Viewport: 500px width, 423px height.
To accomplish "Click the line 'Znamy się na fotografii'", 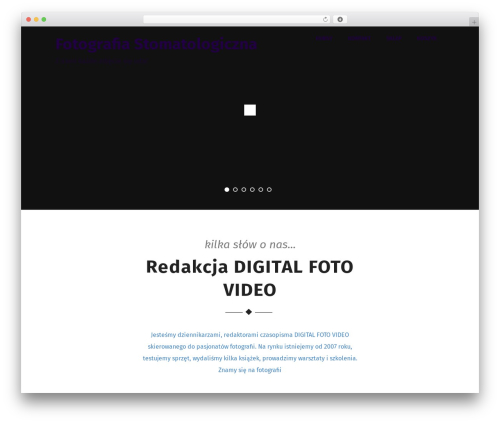I will click(x=250, y=370).
